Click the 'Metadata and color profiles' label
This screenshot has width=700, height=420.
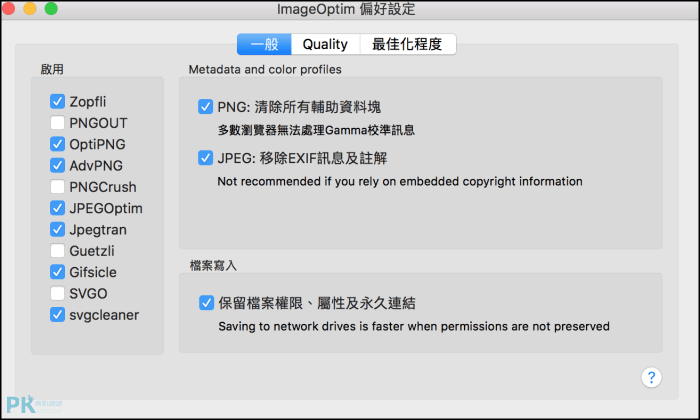[x=265, y=70]
